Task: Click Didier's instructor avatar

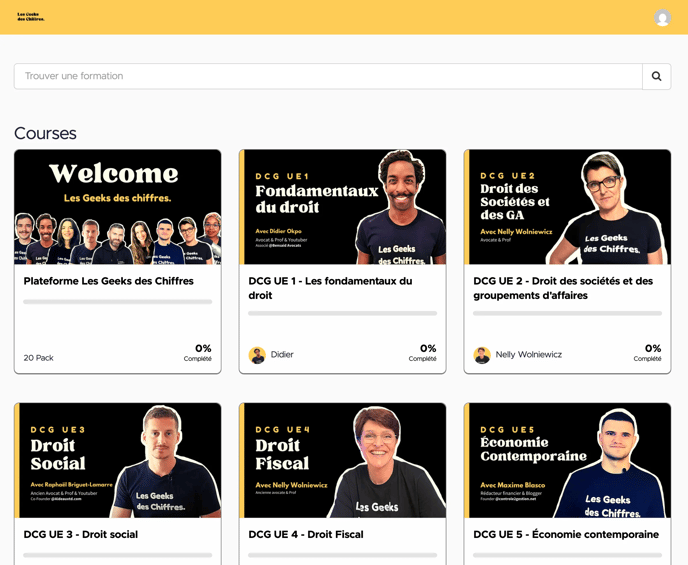Action: [257, 355]
